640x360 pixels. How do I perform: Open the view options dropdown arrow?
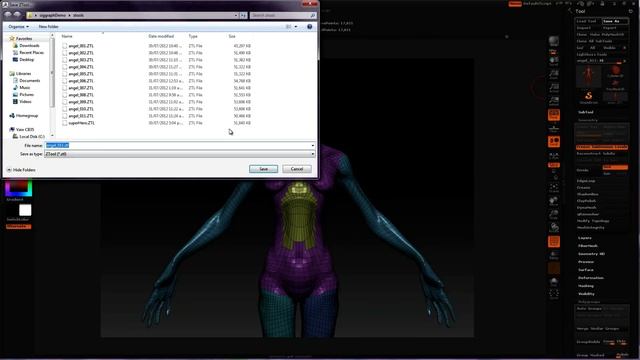click(x=296, y=27)
